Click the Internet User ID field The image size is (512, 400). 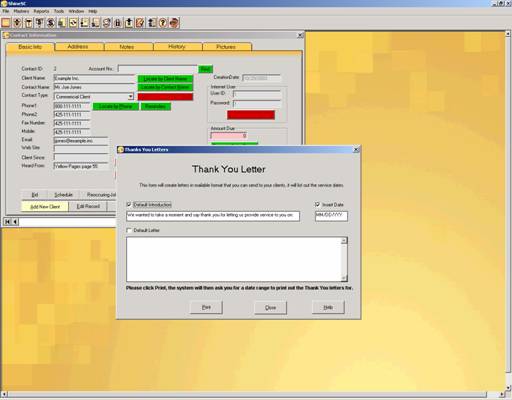click(x=257, y=94)
